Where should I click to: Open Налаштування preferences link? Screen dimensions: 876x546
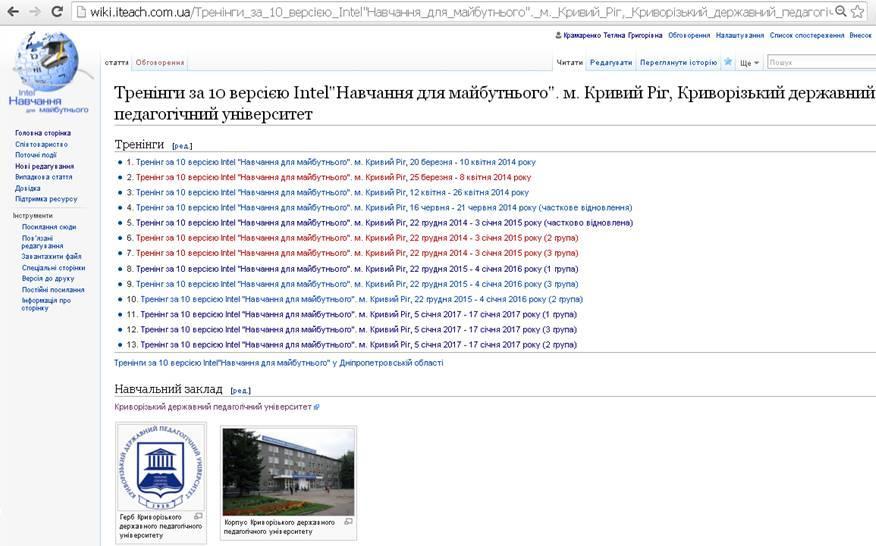coord(740,35)
